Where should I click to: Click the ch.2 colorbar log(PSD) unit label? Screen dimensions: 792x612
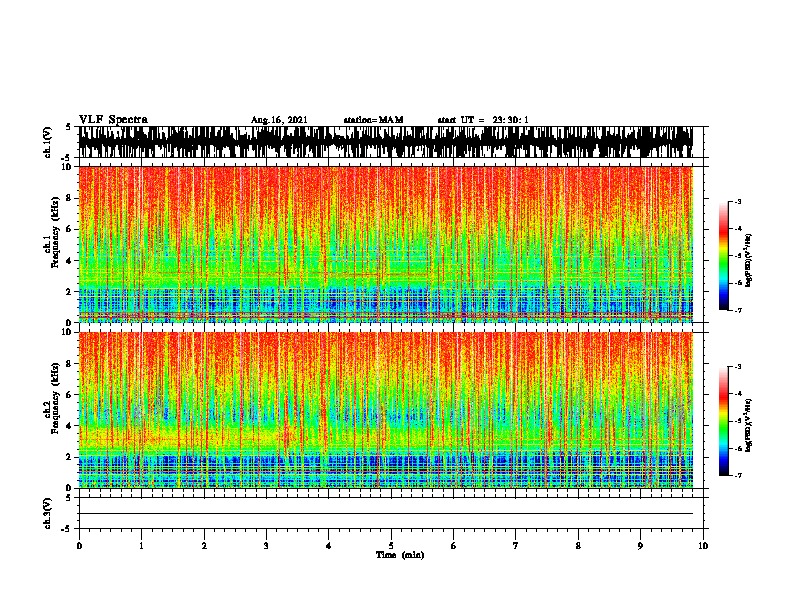748,425
